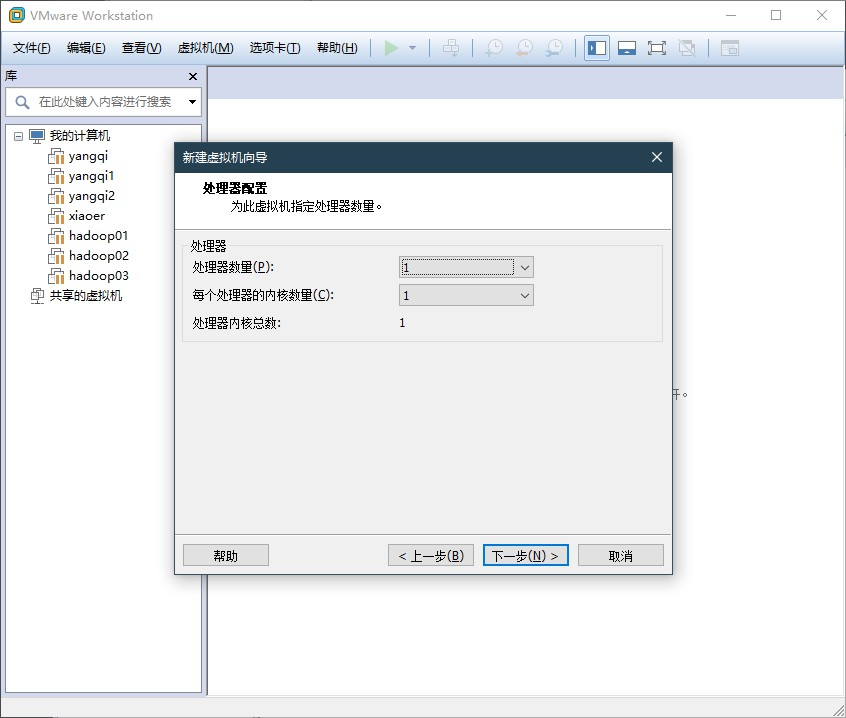Close the library panel with X
This screenshot has width=846, height=718.
click(193, 77)
